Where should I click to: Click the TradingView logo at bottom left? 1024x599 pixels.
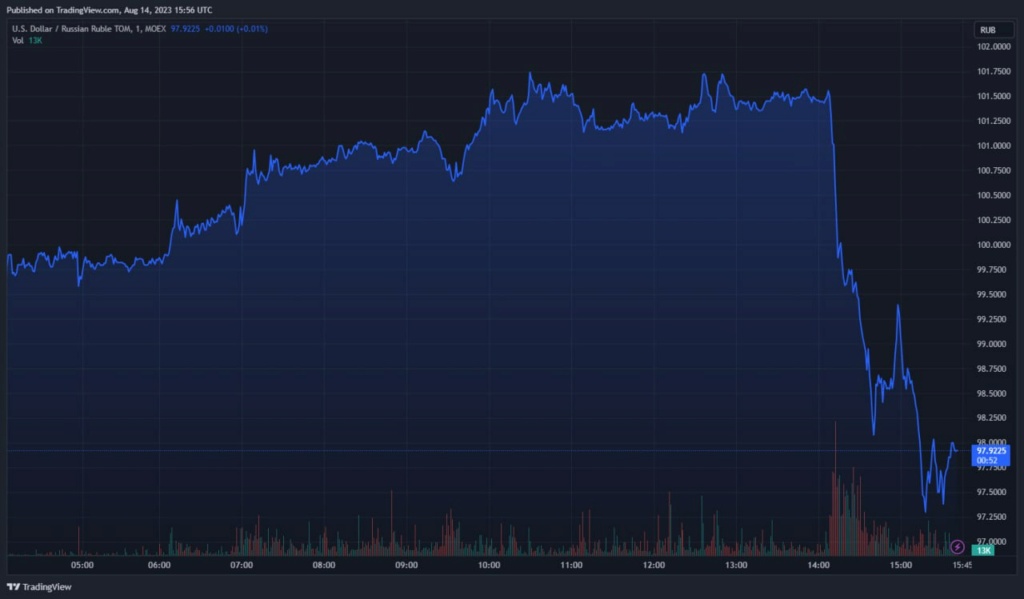(x=39, y=587)
